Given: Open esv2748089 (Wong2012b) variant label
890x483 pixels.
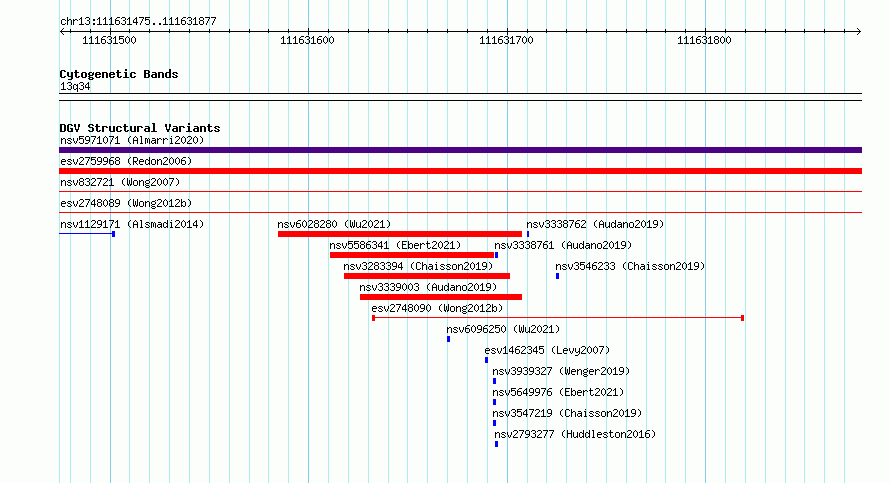Looking at the screenshot, I should 126,203.
